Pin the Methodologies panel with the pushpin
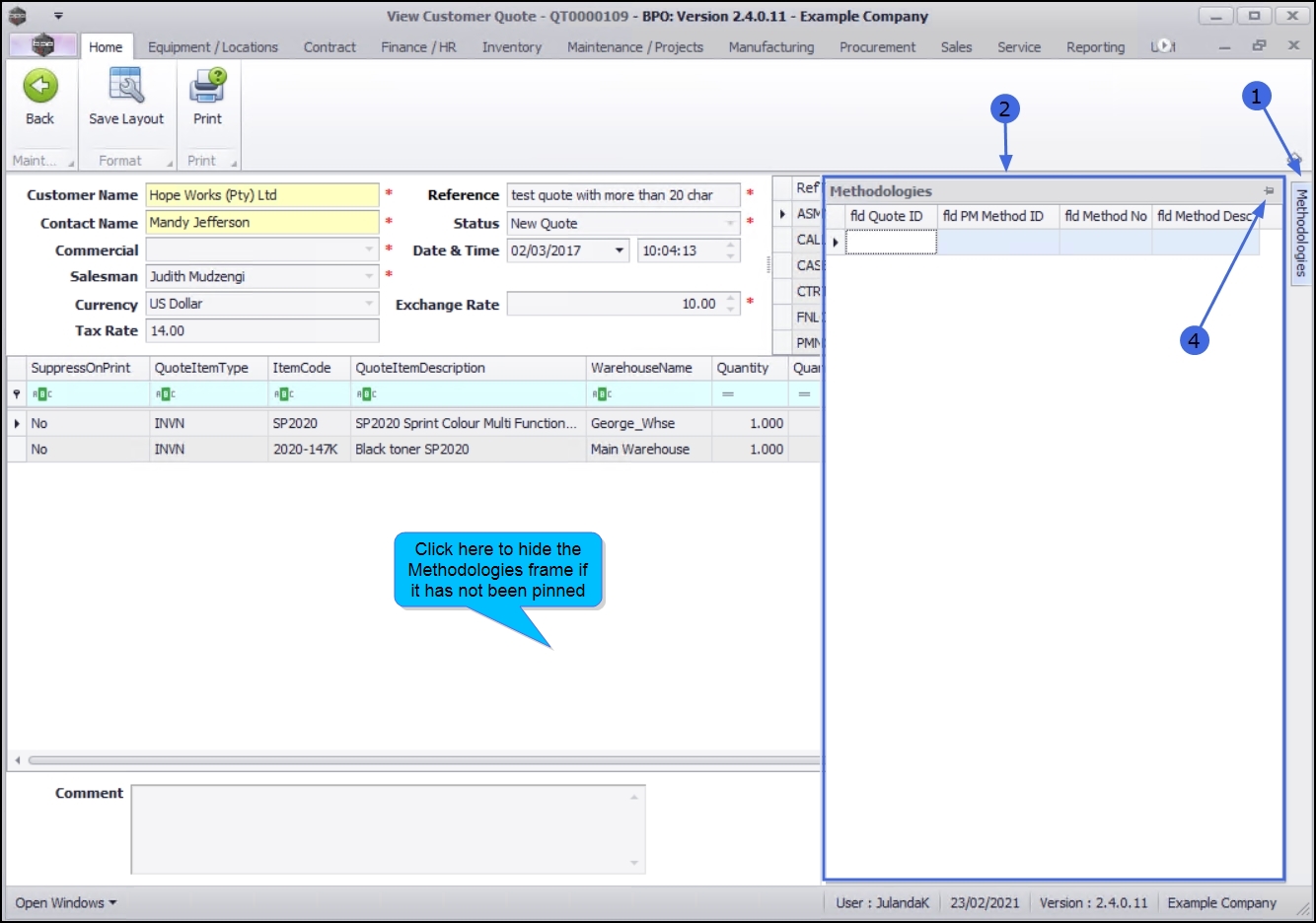The height and width of the screenshot is (923, 1316). 1269,190
